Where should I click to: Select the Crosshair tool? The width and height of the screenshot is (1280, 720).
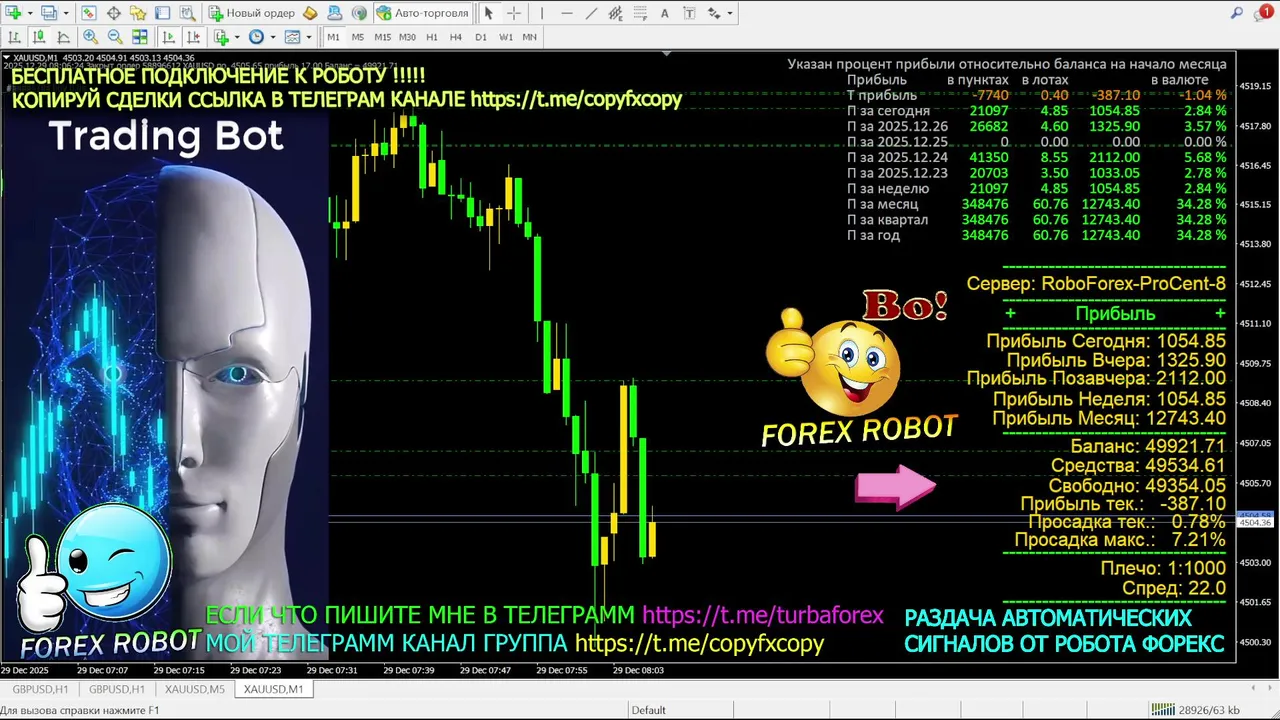pyautogui.click(x=514, y=13)
